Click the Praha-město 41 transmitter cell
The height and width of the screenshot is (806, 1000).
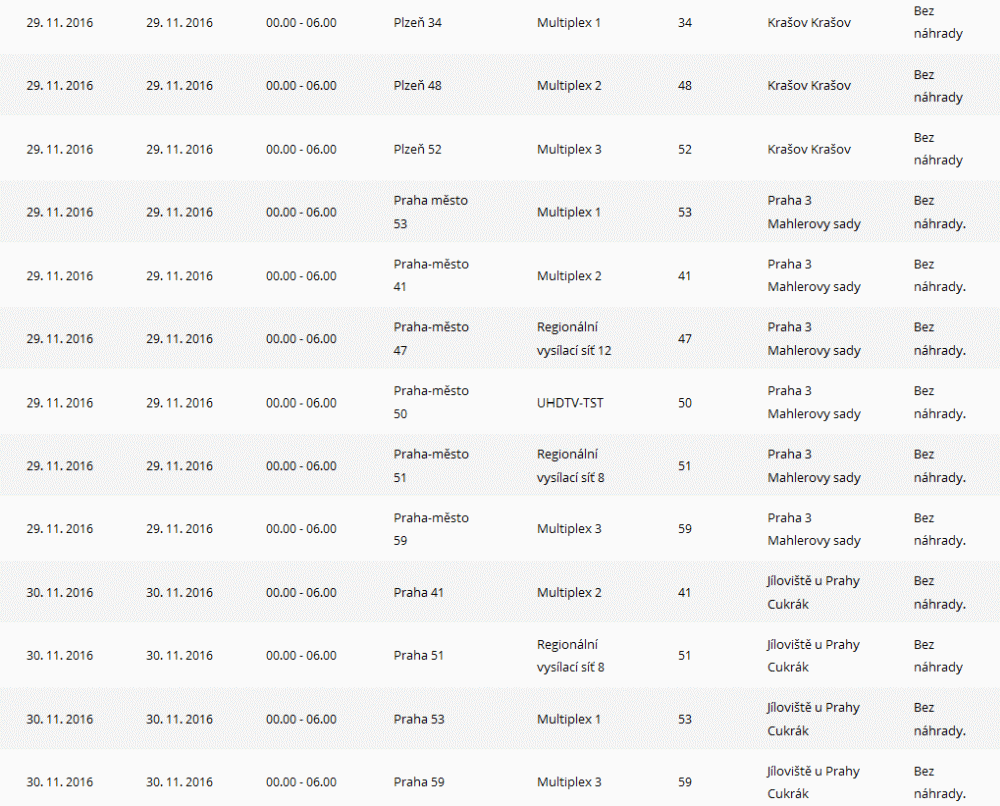pos(431,275)
